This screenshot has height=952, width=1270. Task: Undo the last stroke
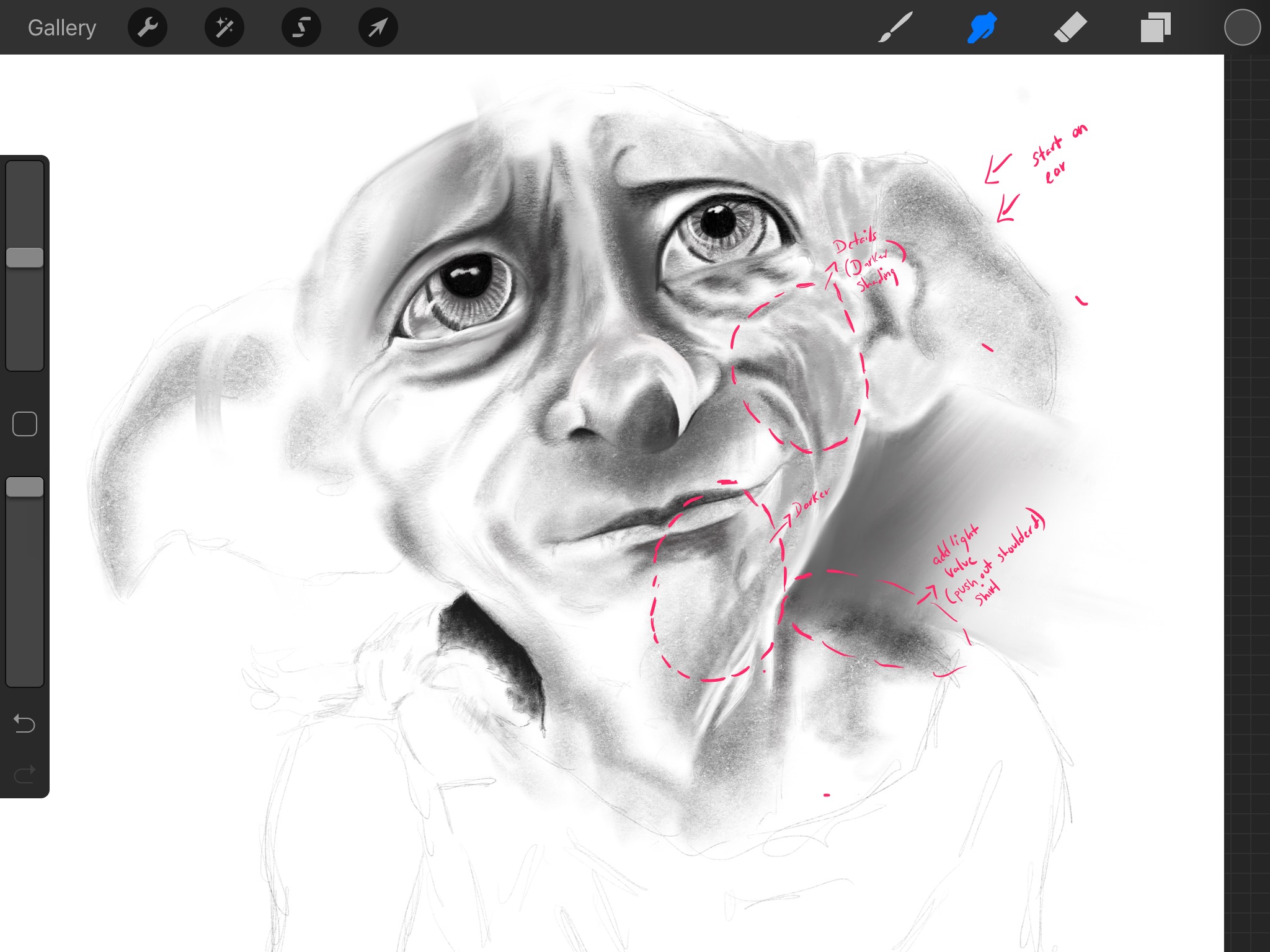[x=25, y=723]
